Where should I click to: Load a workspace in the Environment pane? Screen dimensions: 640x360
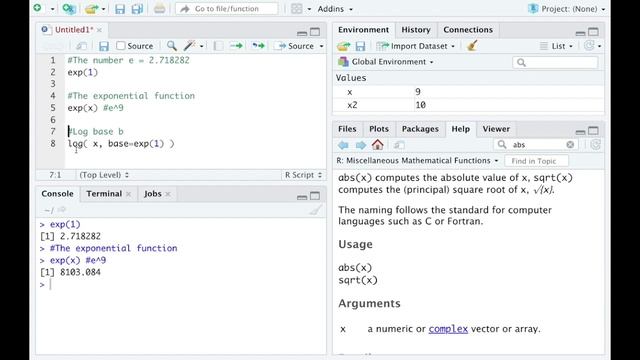point(344,46)
